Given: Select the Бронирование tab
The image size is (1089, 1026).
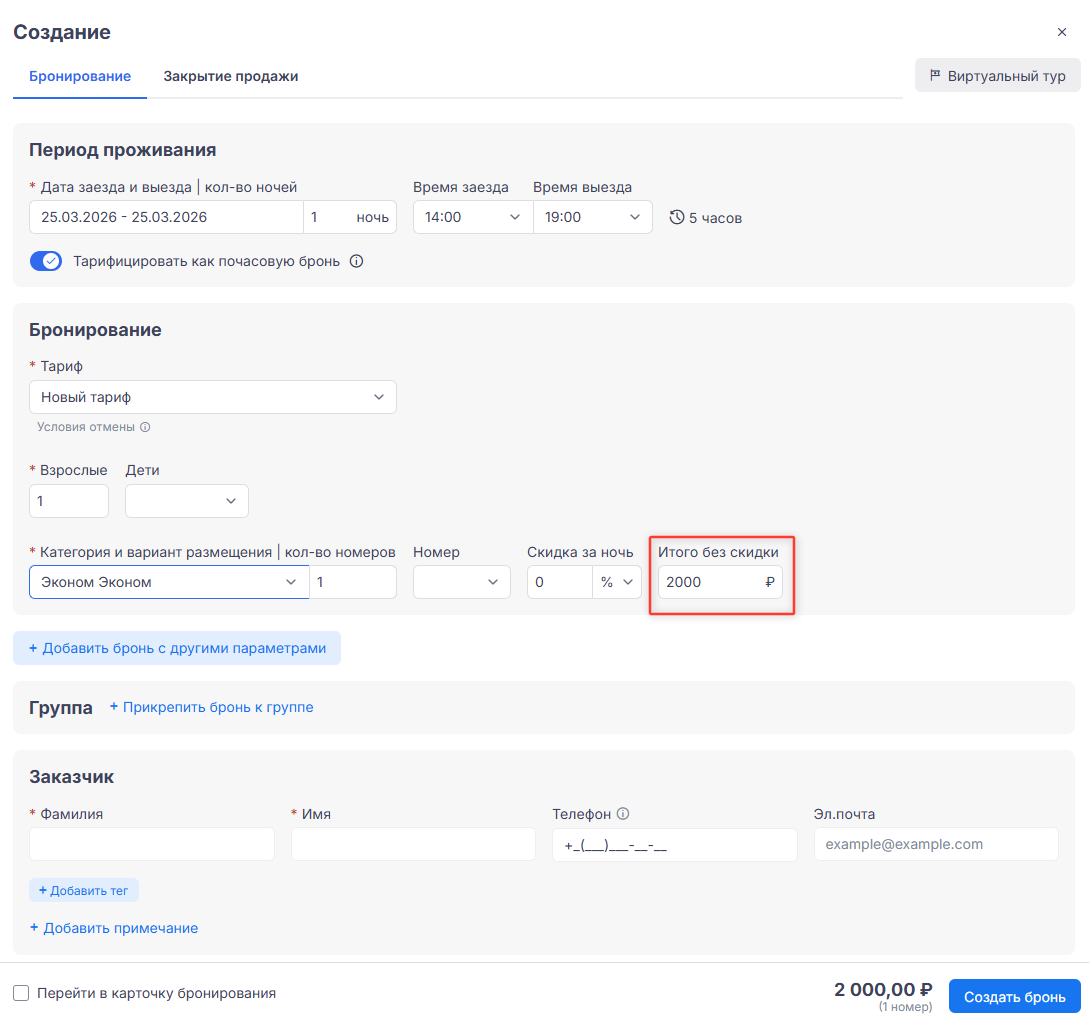Looking at the screenshot, I should pos(80,76).
